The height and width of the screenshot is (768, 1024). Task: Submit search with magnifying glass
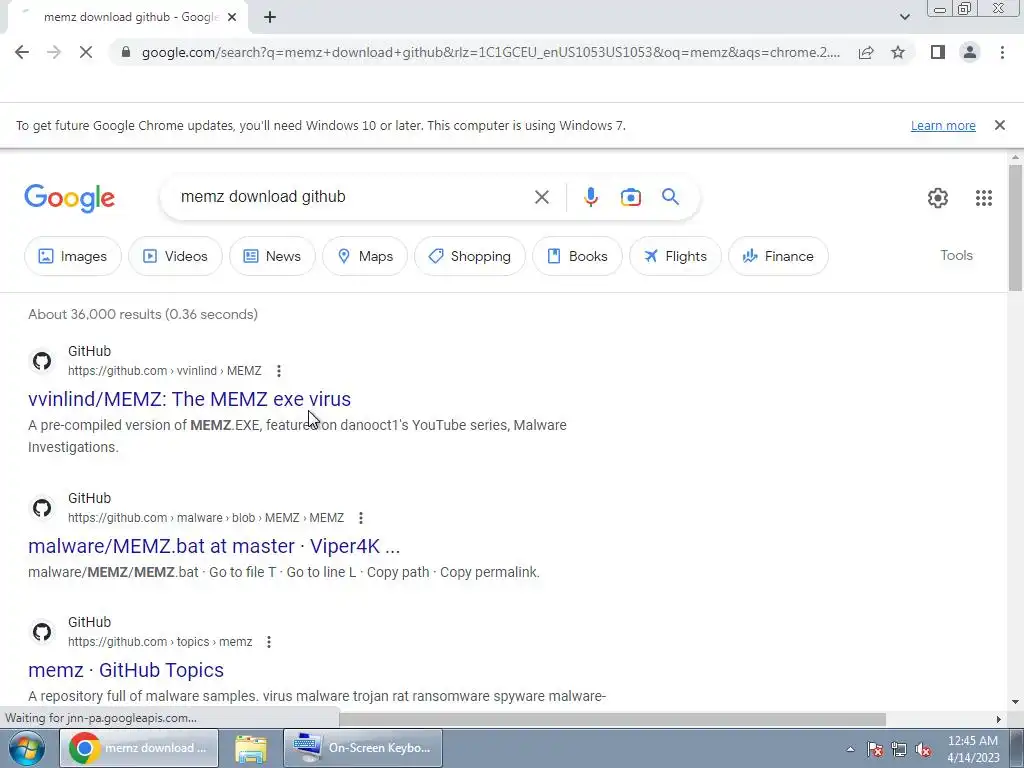[x=670, y=197]
